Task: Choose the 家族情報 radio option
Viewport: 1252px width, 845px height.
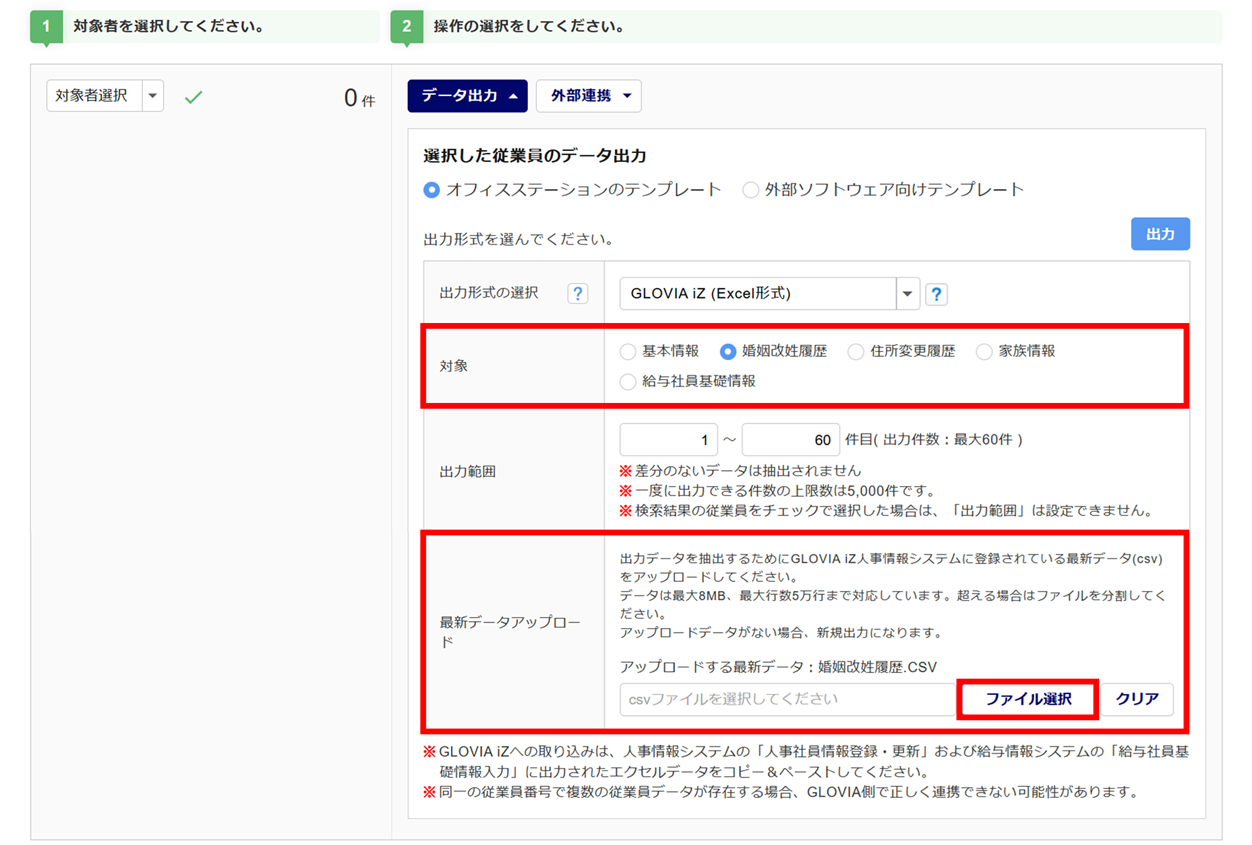Action: coord(984,351)
